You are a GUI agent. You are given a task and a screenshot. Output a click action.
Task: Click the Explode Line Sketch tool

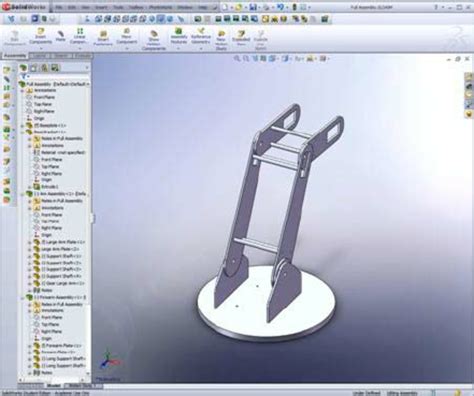[x=260, y=40]
